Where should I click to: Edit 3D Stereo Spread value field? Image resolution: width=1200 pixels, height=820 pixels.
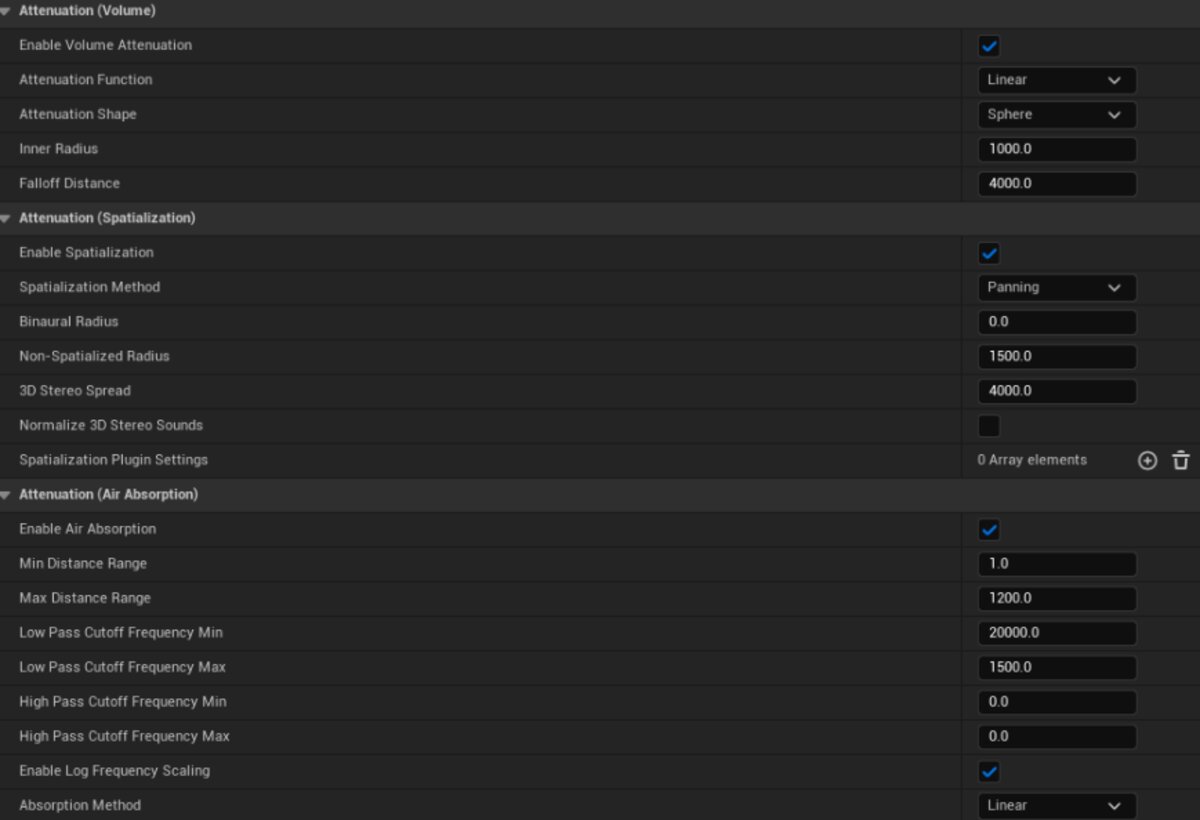tap(1056, 391)
